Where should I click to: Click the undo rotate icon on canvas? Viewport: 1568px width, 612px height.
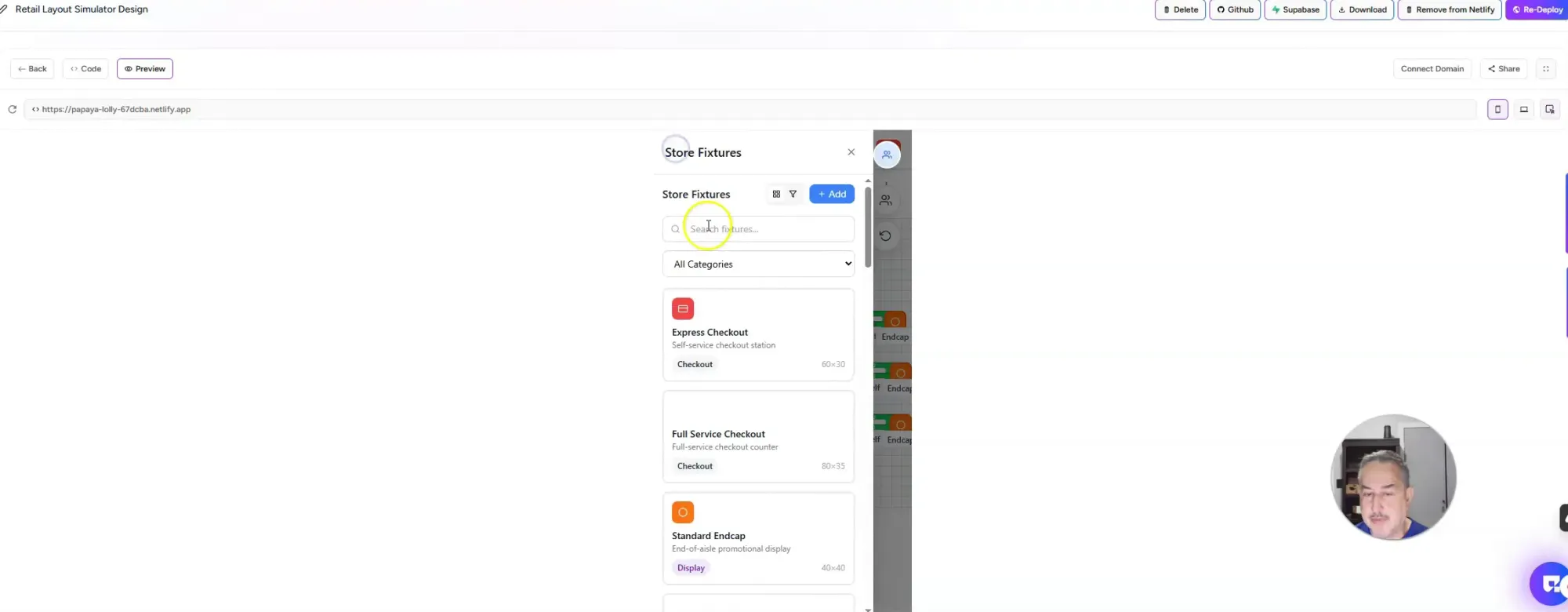click(885, 235)
